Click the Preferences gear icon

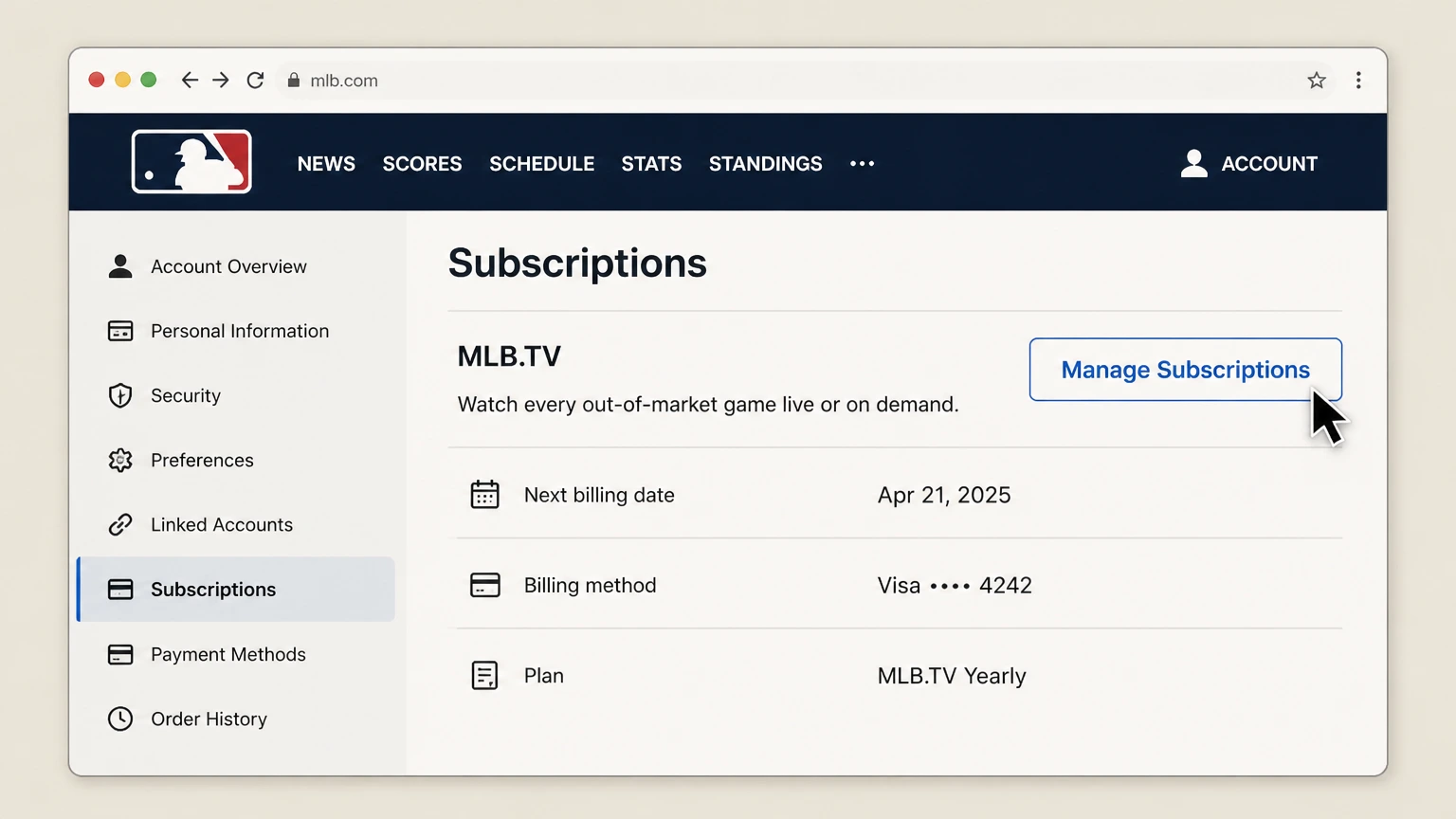(x=120, y=460)
